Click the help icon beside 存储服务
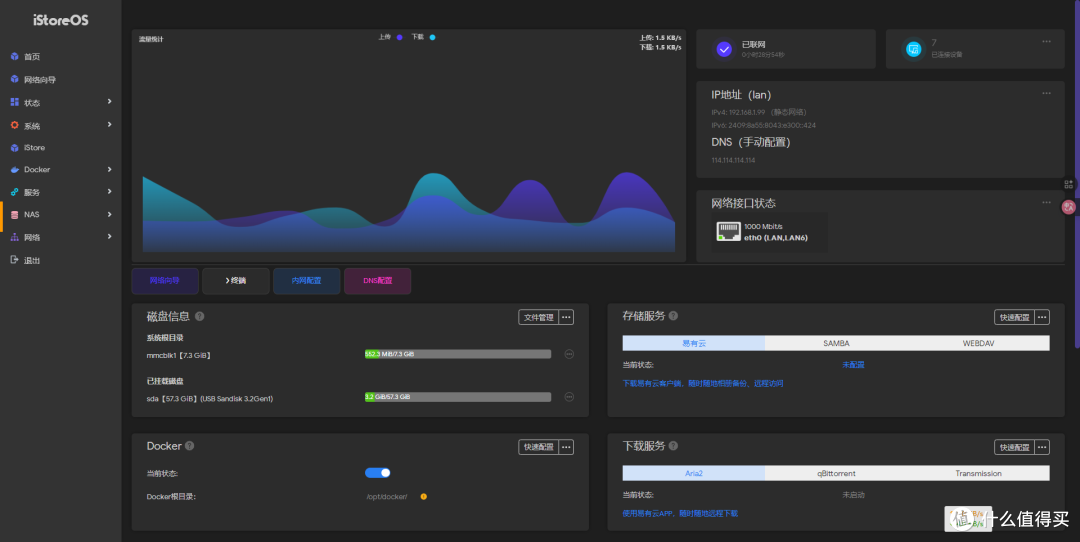The width and height of the screenshot is (1080, 542). 674,315
